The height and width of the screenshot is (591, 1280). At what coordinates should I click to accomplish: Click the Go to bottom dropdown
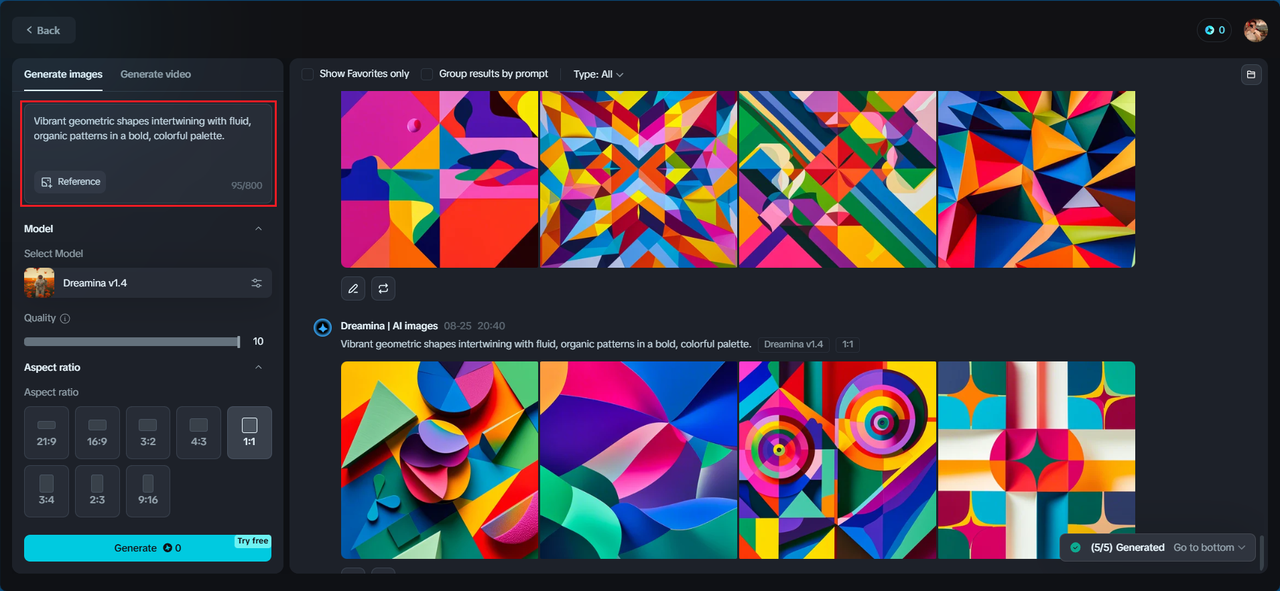pos(1210,548)
